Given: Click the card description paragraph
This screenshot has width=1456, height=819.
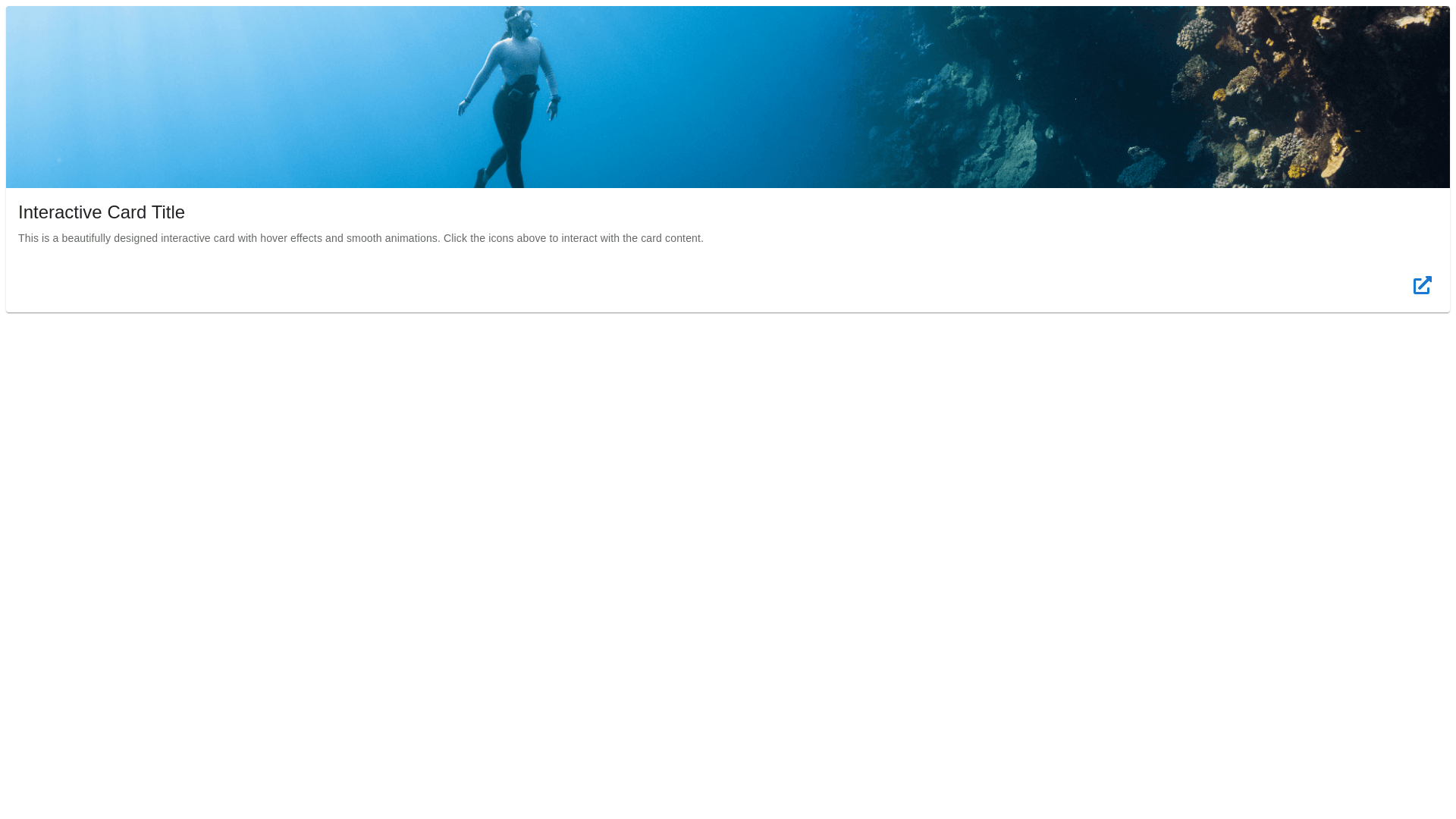Looking at the screenshot, I should 361,238.
